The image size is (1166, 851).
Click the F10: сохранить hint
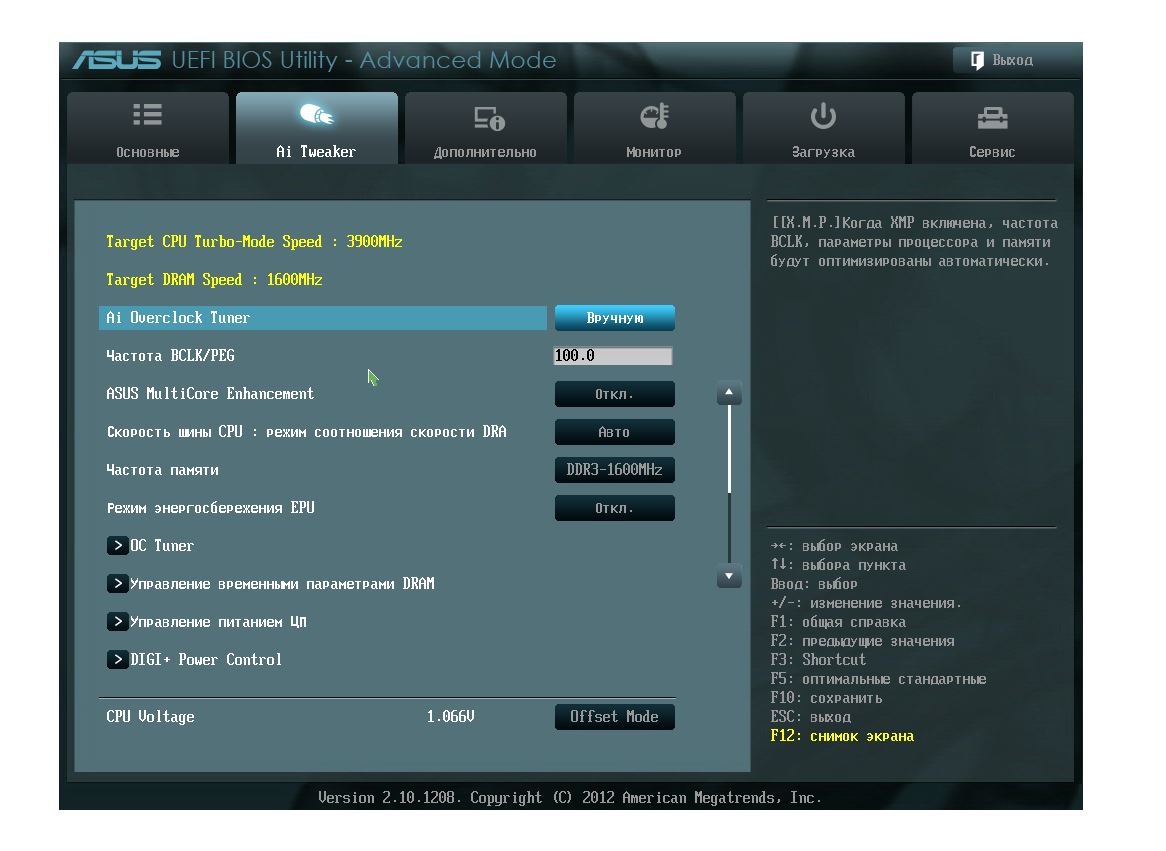click(x=826, y=698)
